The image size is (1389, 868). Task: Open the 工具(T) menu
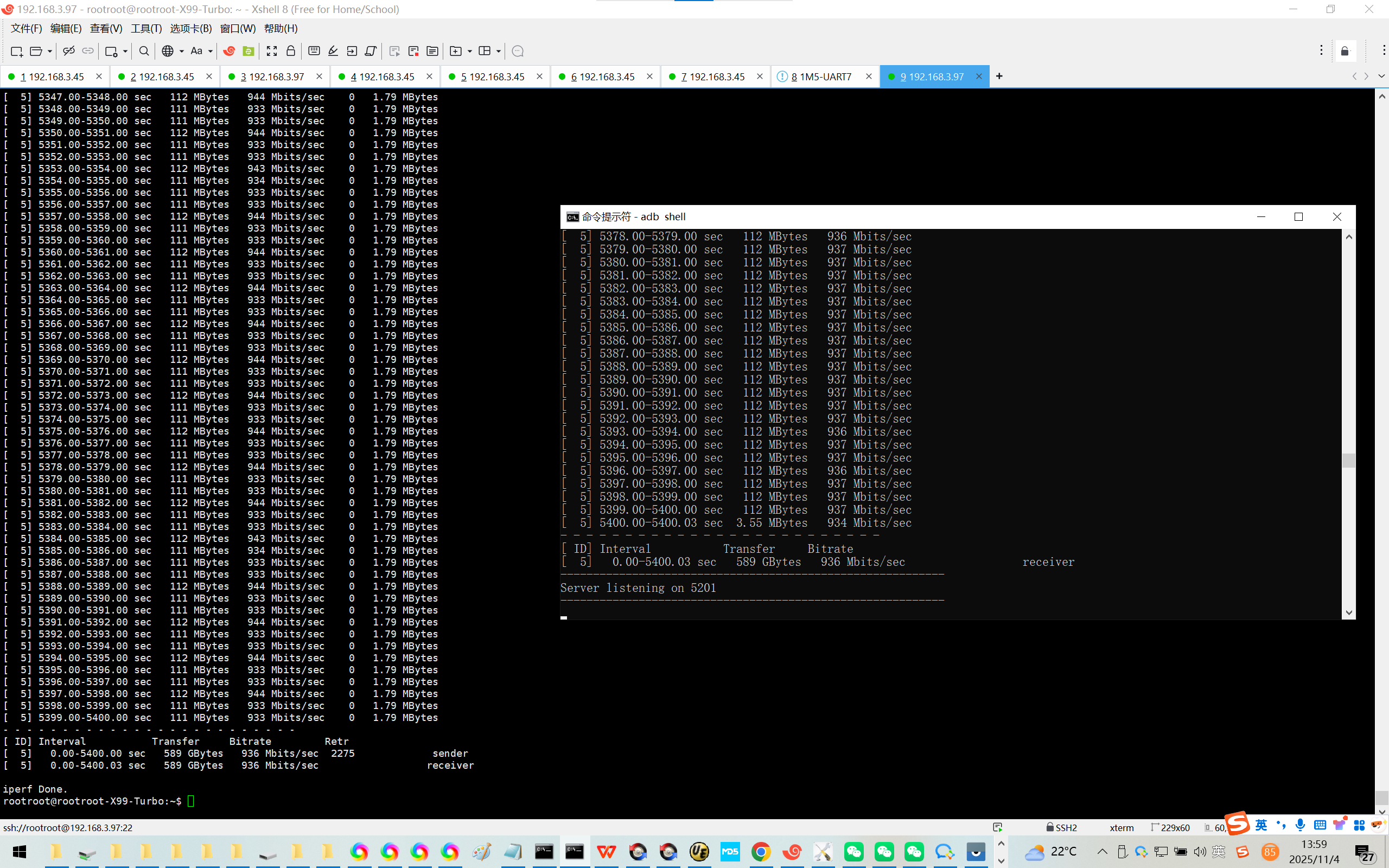pyautogui.click(x=146, y=28)
